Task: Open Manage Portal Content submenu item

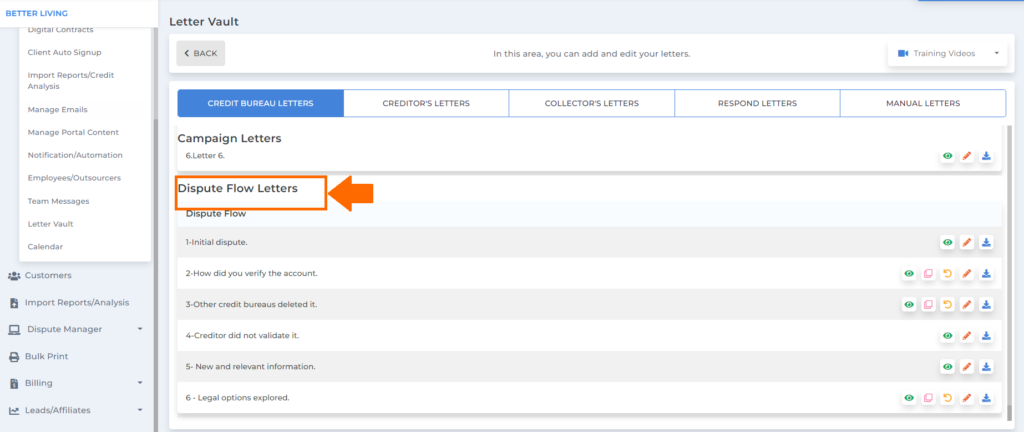Action: tap(73, 132)
